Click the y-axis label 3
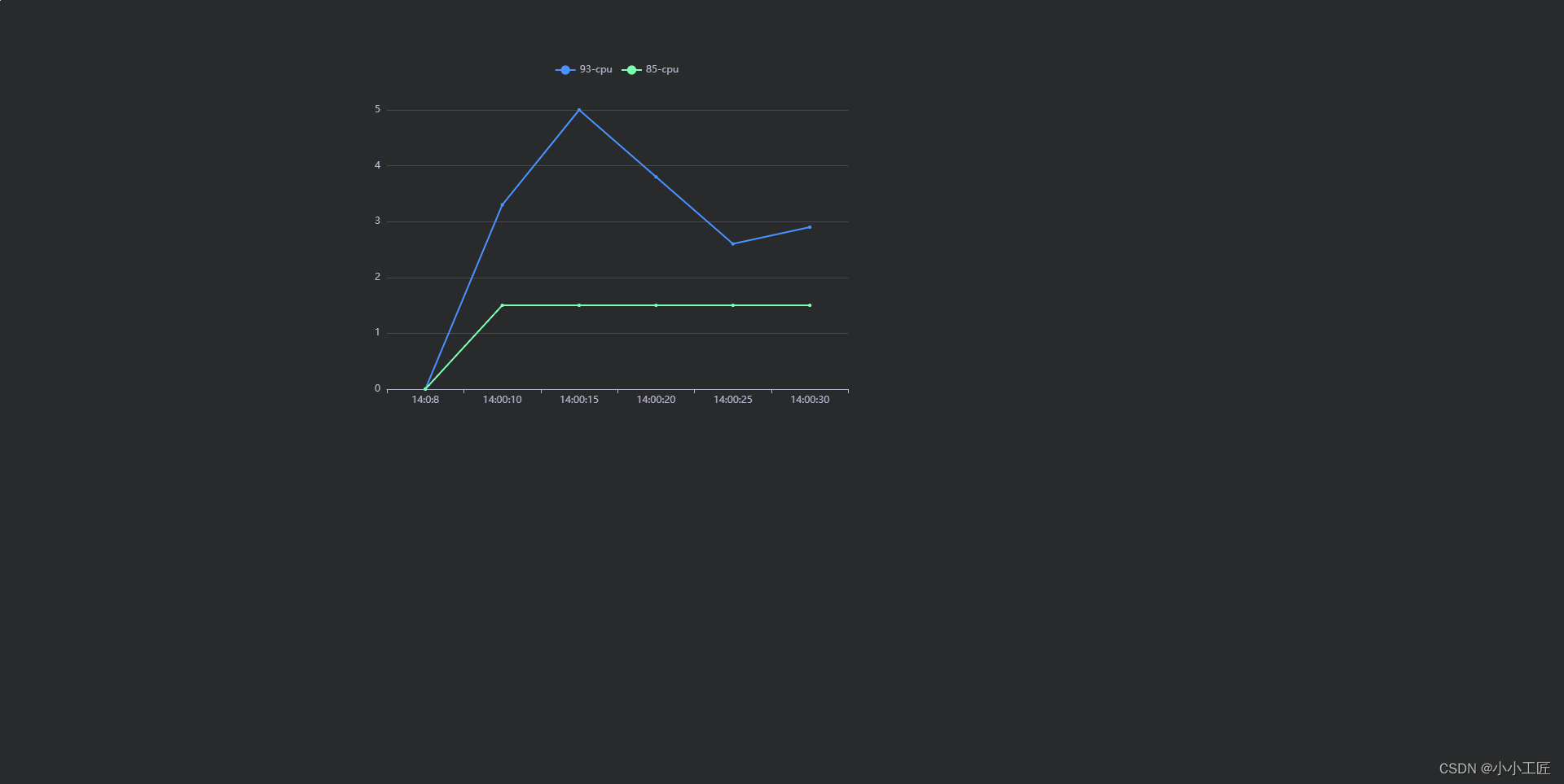The height and width of the screenshot is (784, 1564). coord(377,221)
